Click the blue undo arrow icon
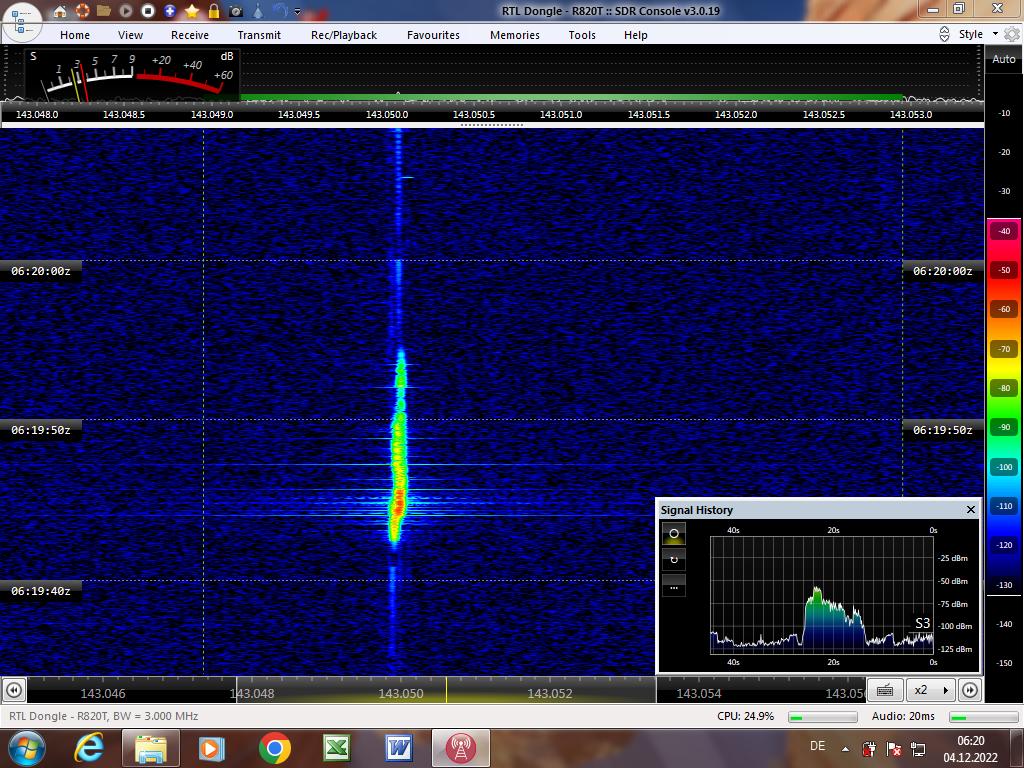Viewport: 1024px width, 768px height. click(x=280, y=11)
